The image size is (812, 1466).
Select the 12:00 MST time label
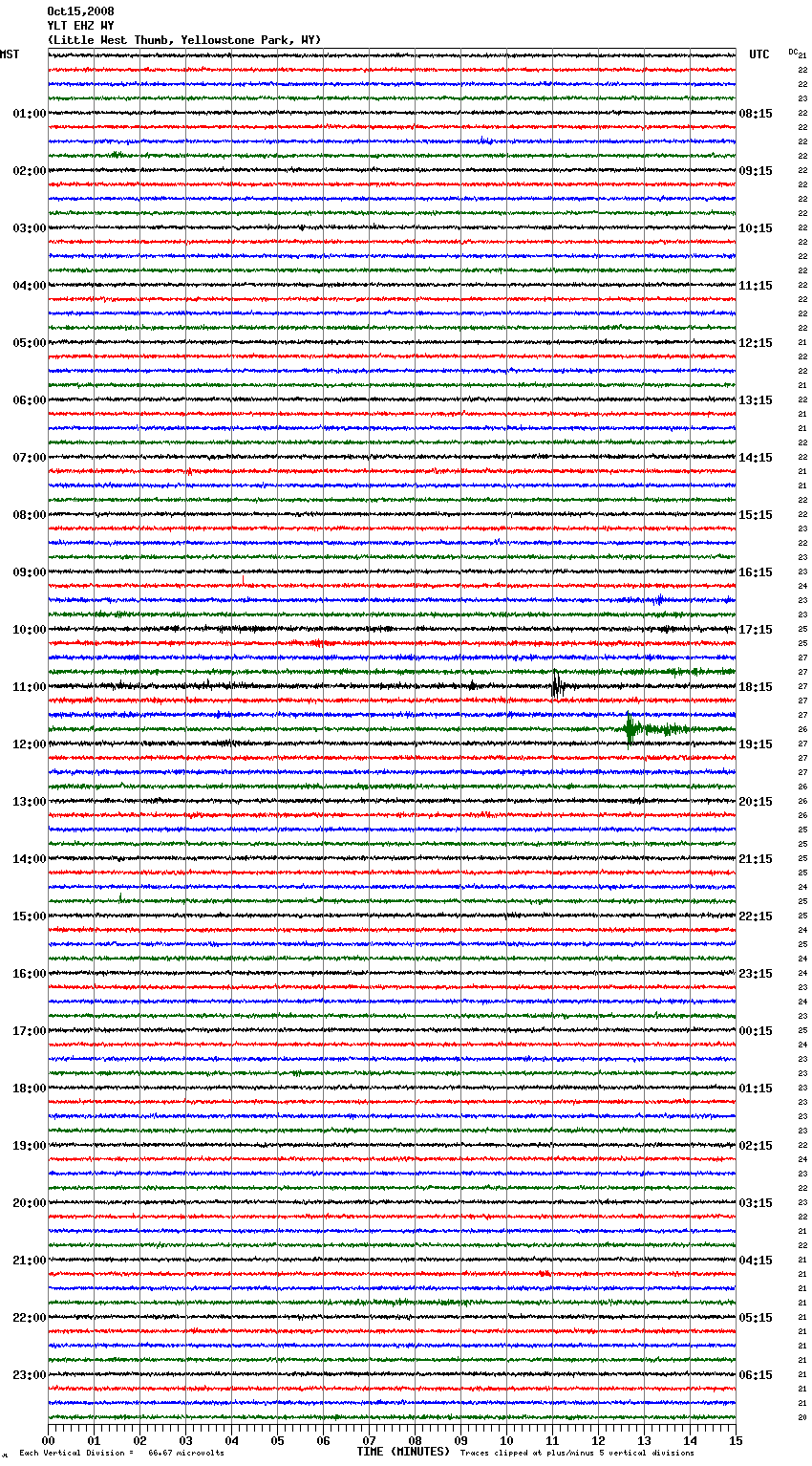(x=30, y=744)
